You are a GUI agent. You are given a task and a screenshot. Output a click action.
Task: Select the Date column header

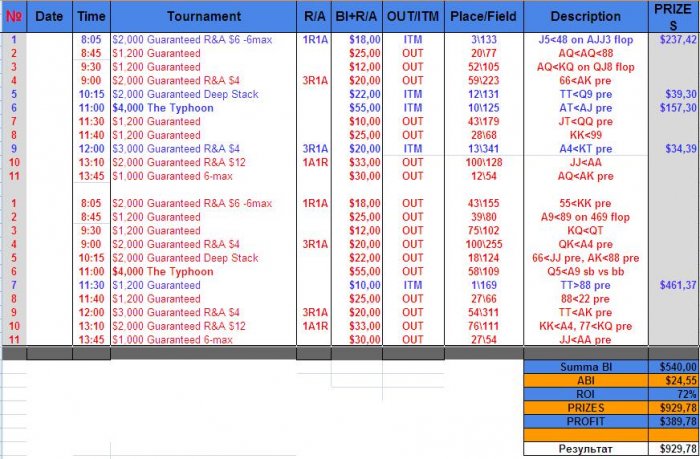(49, 17)
